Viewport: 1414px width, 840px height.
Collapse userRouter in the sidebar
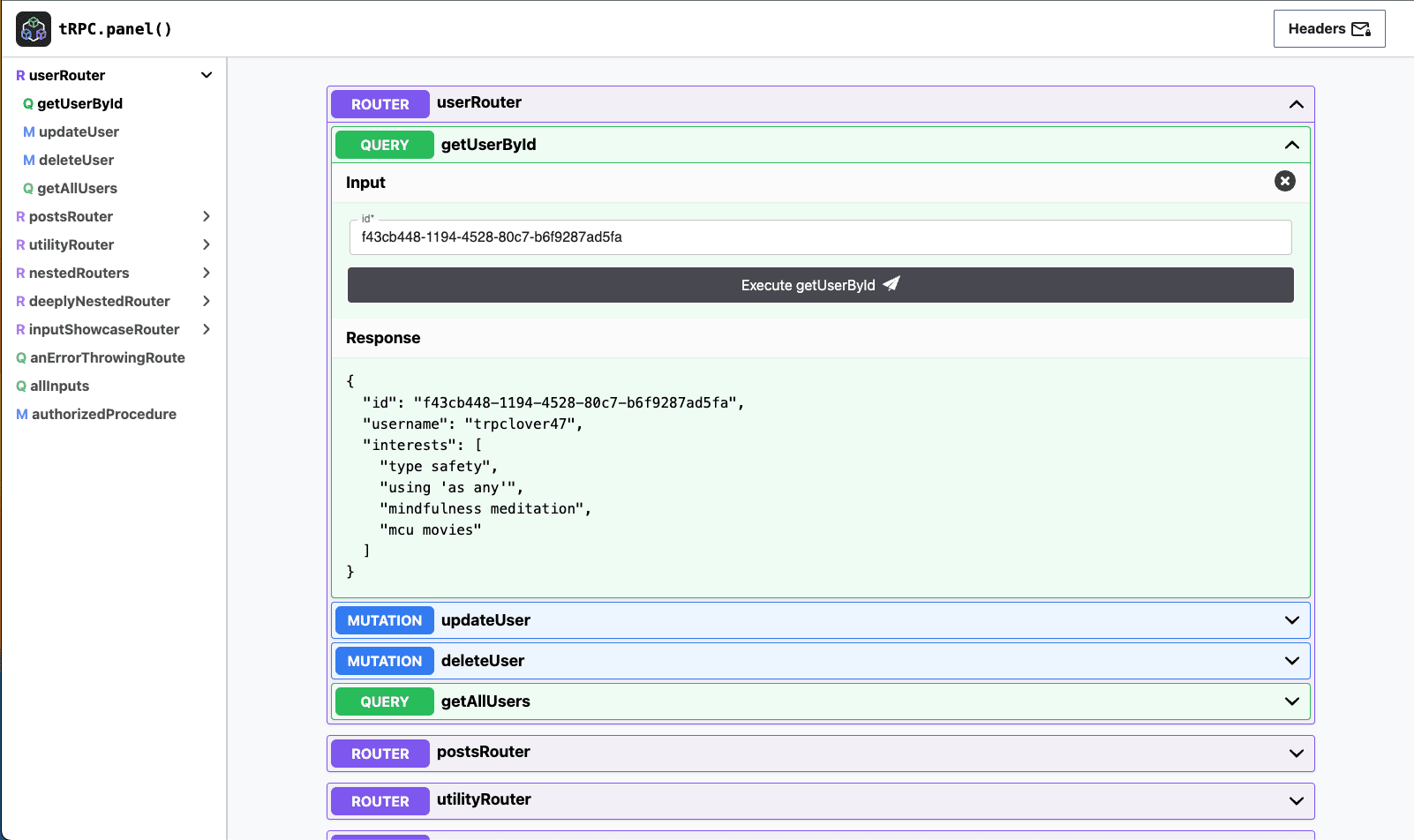point(207,75)
